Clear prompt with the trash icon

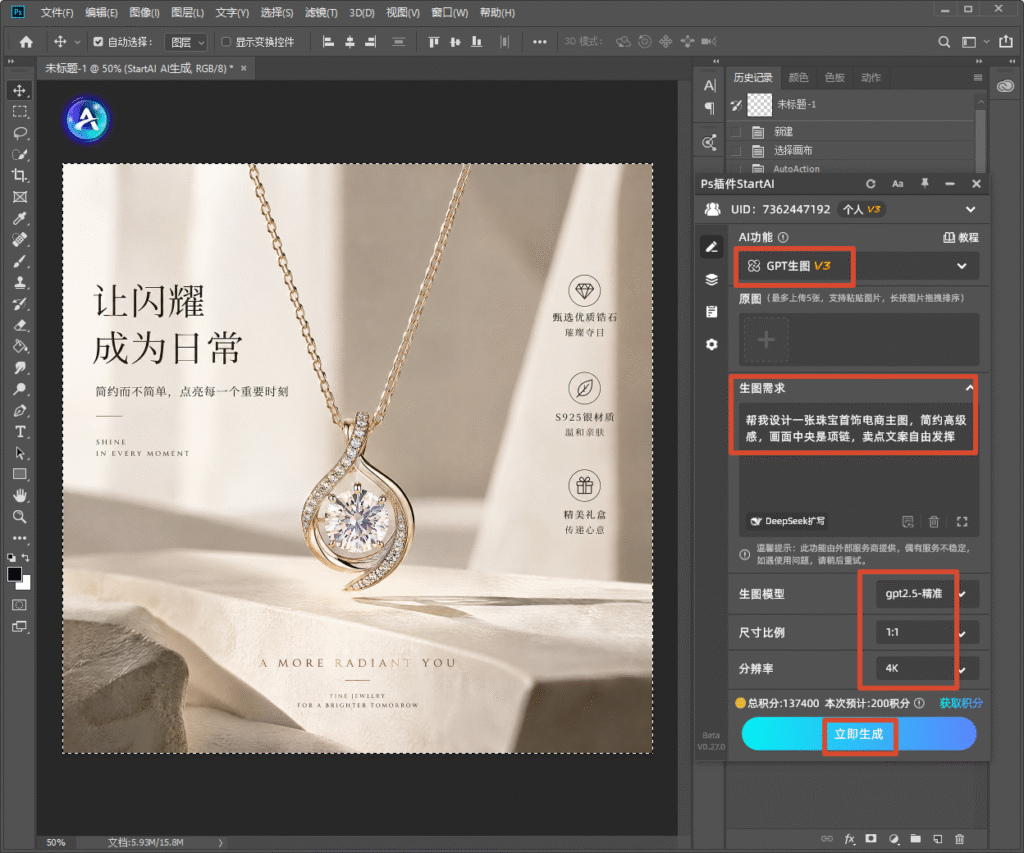click(x=934, y=521)
